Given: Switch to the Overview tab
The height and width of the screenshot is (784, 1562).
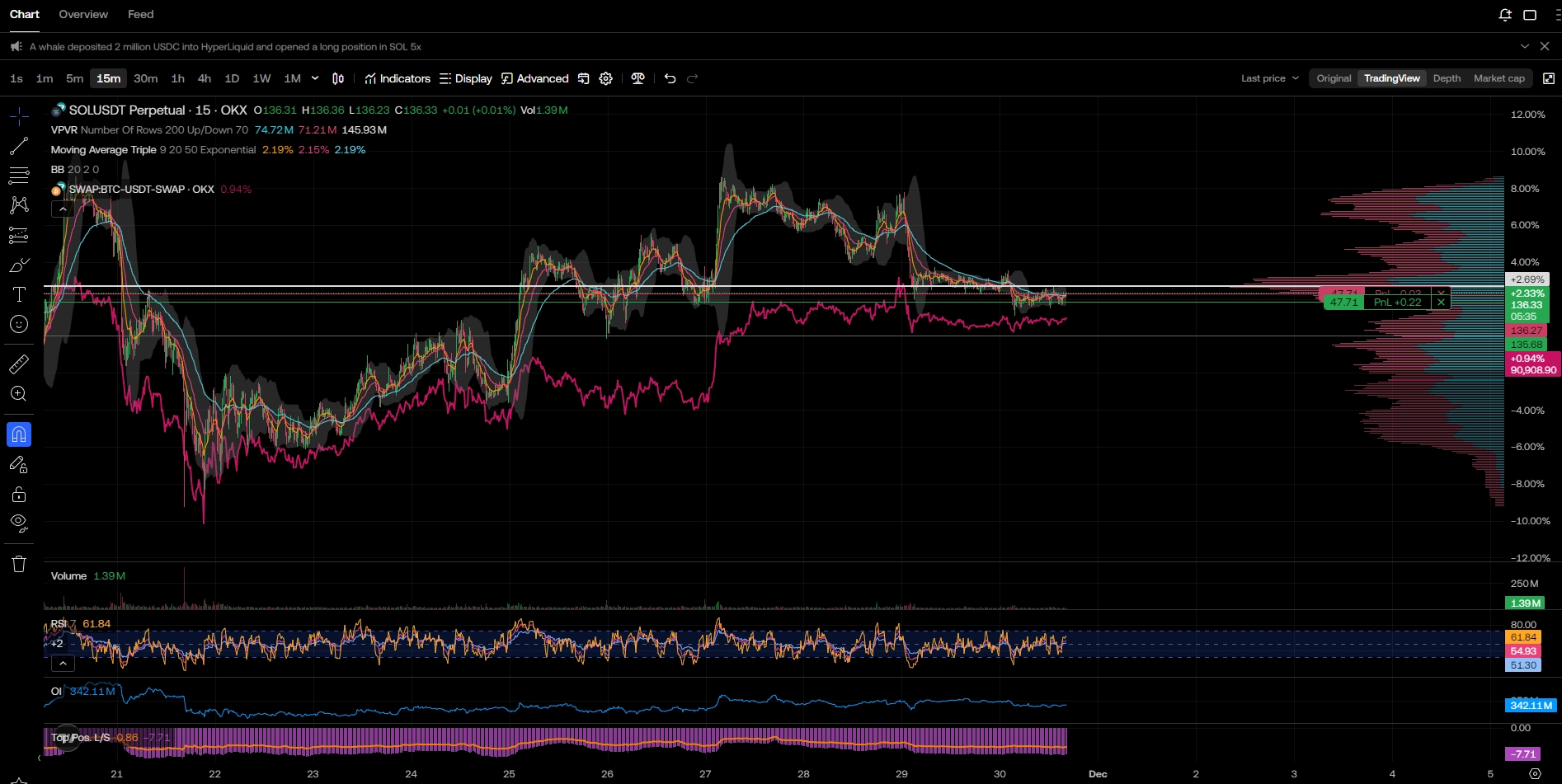Looking at the screenshot, I should coord(83,14).
